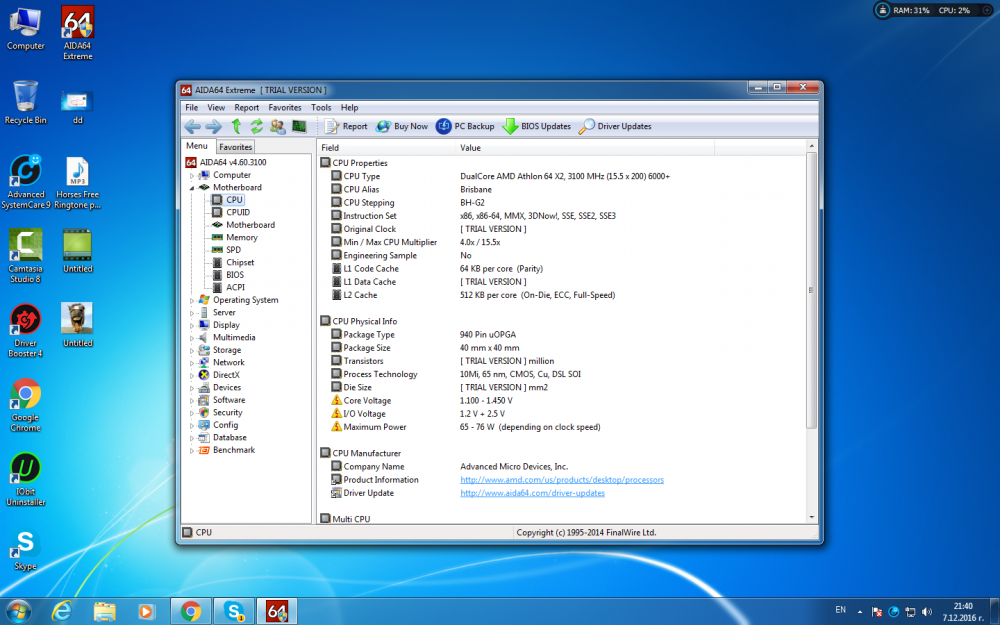Click the Buy Now toolbar button
Viewport: 1000px width, 625px height.
coord(402,126)
